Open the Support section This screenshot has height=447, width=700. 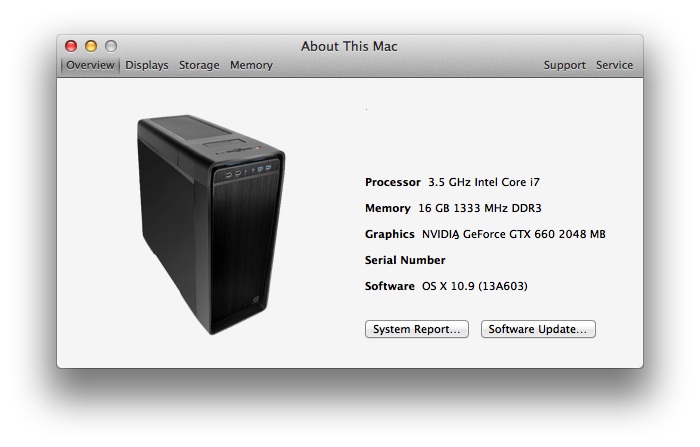(x=564, y=65)
